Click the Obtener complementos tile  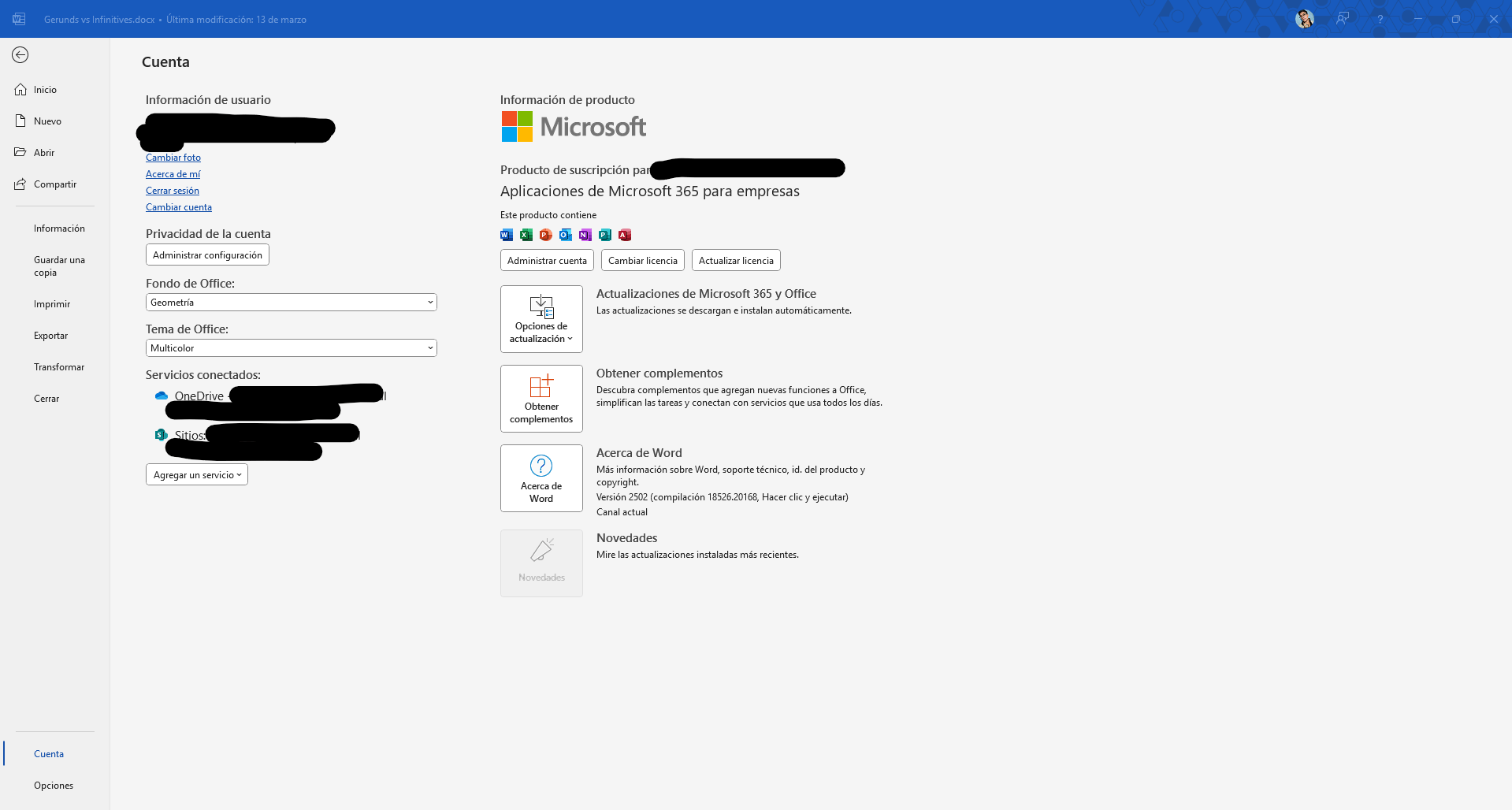[541, 399]
